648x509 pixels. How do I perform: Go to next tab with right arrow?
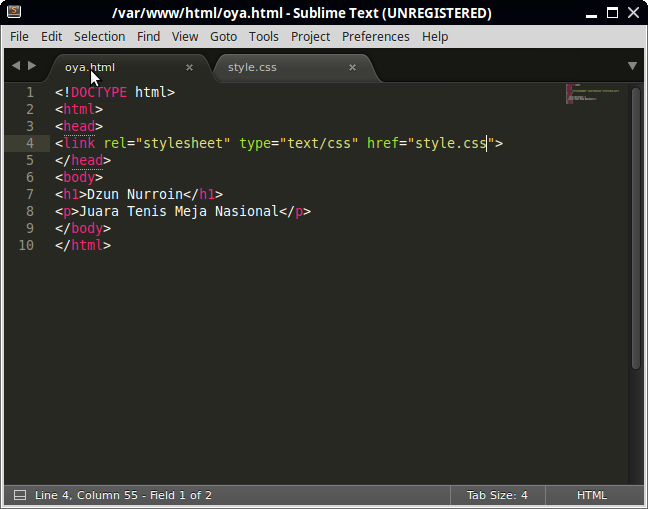tap(32, 66)
